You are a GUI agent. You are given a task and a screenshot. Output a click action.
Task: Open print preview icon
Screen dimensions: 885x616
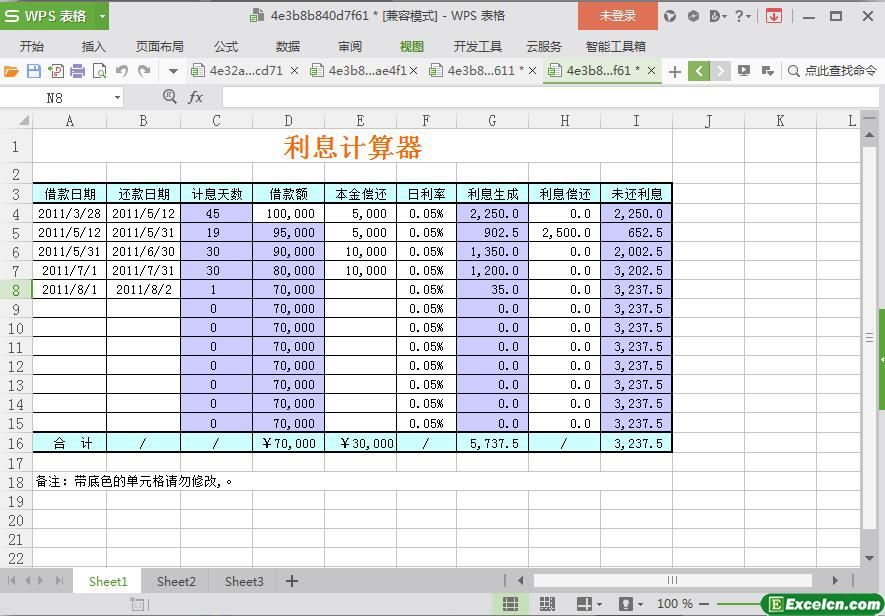point(99,71)
